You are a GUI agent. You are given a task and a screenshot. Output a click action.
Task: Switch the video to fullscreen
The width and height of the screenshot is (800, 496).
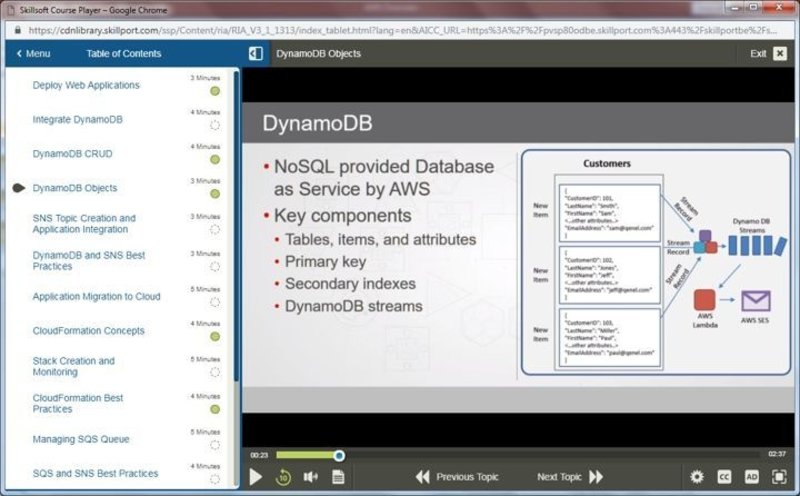click(x=779, y=477)
